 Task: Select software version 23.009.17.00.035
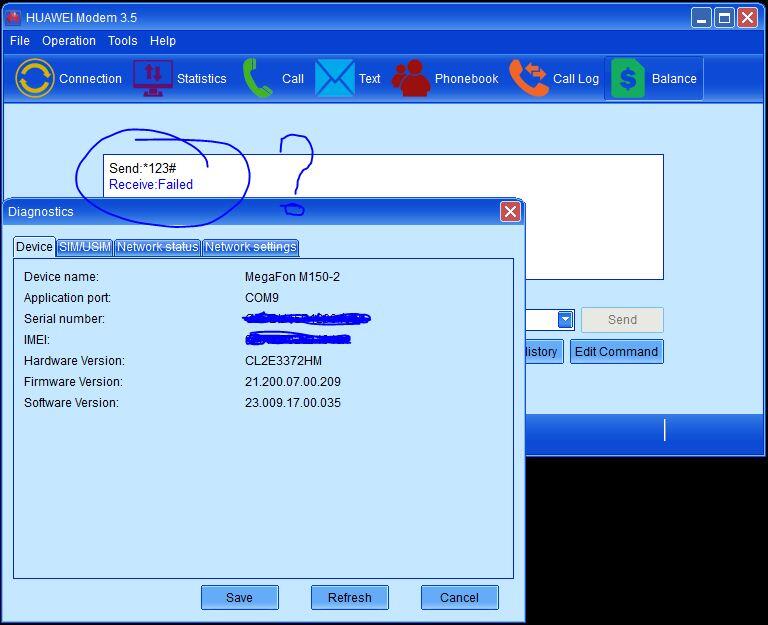click(292, 403)
